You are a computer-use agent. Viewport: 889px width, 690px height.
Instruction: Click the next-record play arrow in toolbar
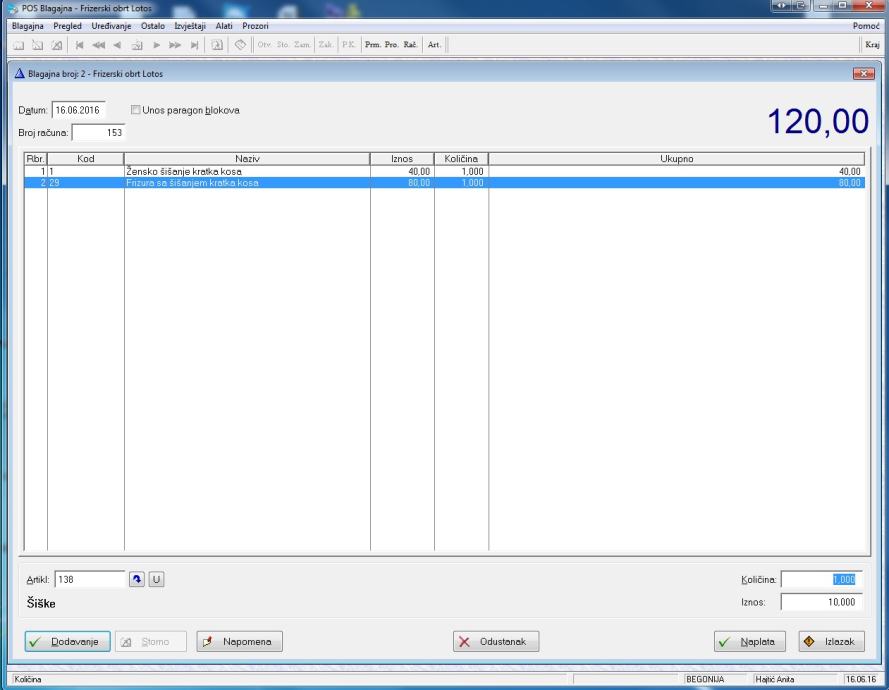(x=156, y=45)
